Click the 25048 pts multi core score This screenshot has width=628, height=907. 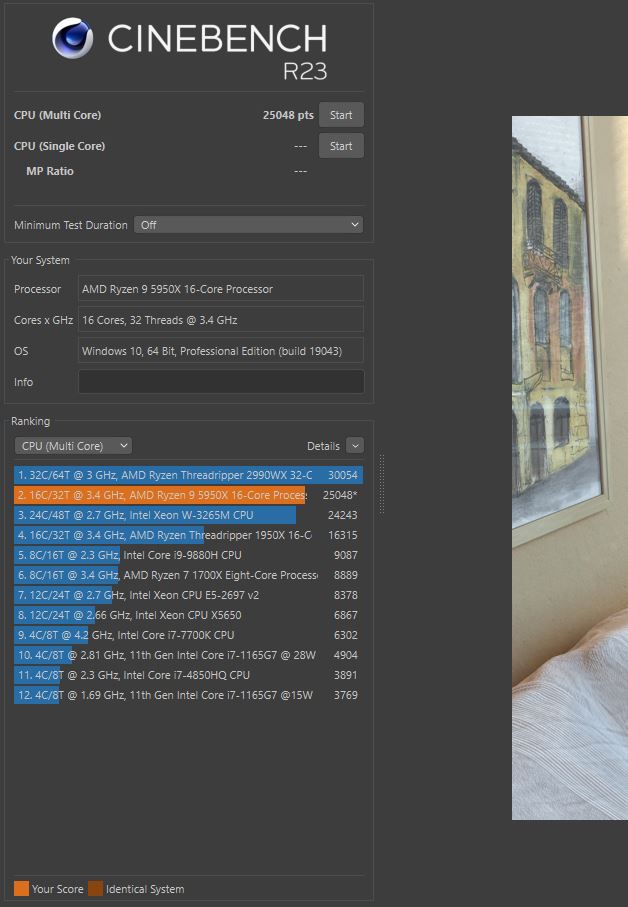pyautogui.click(x=288, y=115)
